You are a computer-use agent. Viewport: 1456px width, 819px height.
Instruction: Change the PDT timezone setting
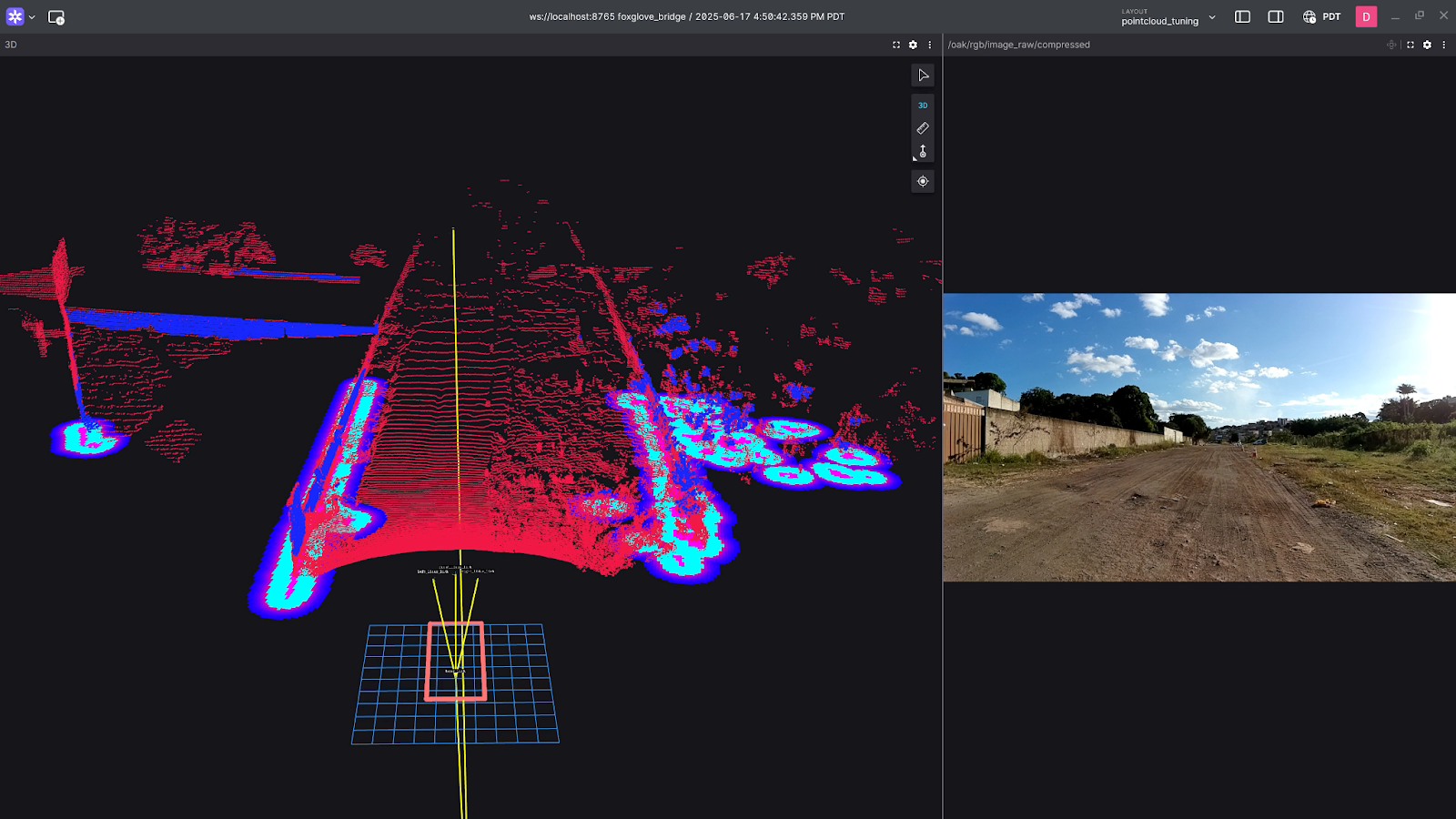(x=1322, y=17)
